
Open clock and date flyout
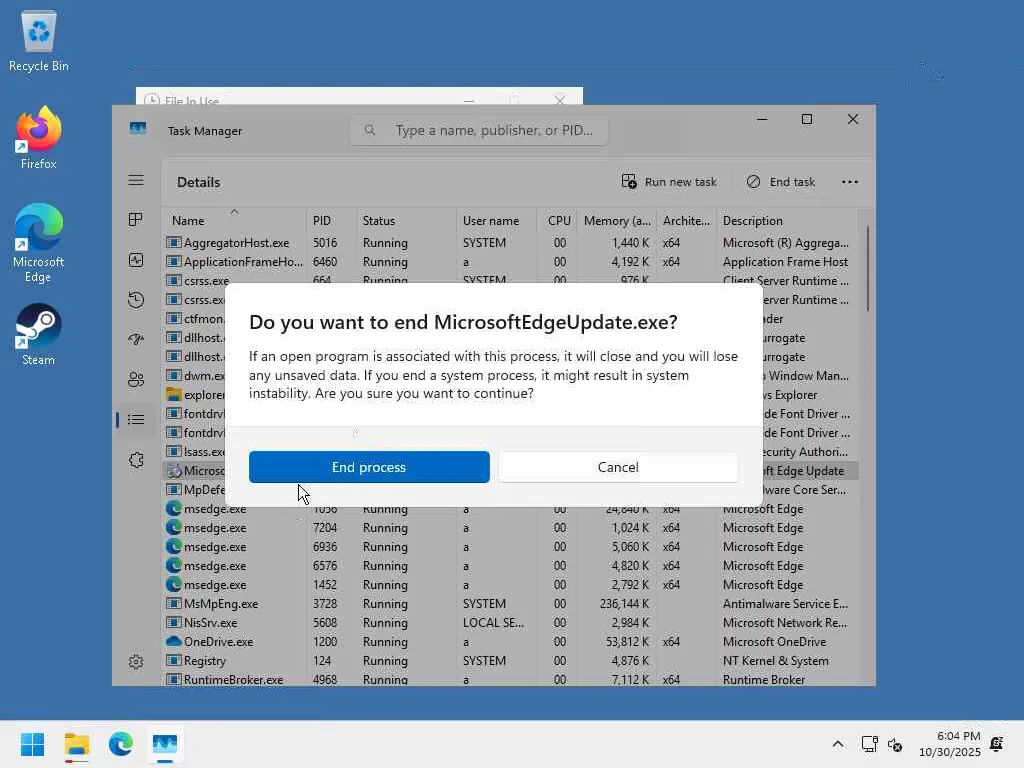[x=950, y=744]
